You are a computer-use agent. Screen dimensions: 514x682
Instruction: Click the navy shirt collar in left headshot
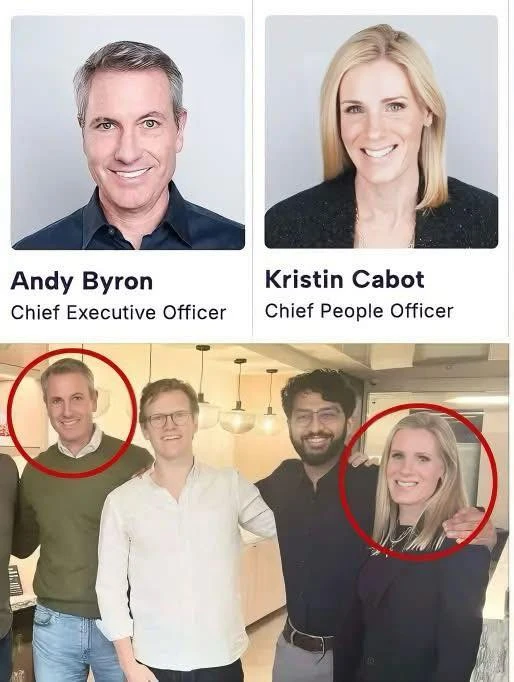pyautogui.click(x=130, y=217)
